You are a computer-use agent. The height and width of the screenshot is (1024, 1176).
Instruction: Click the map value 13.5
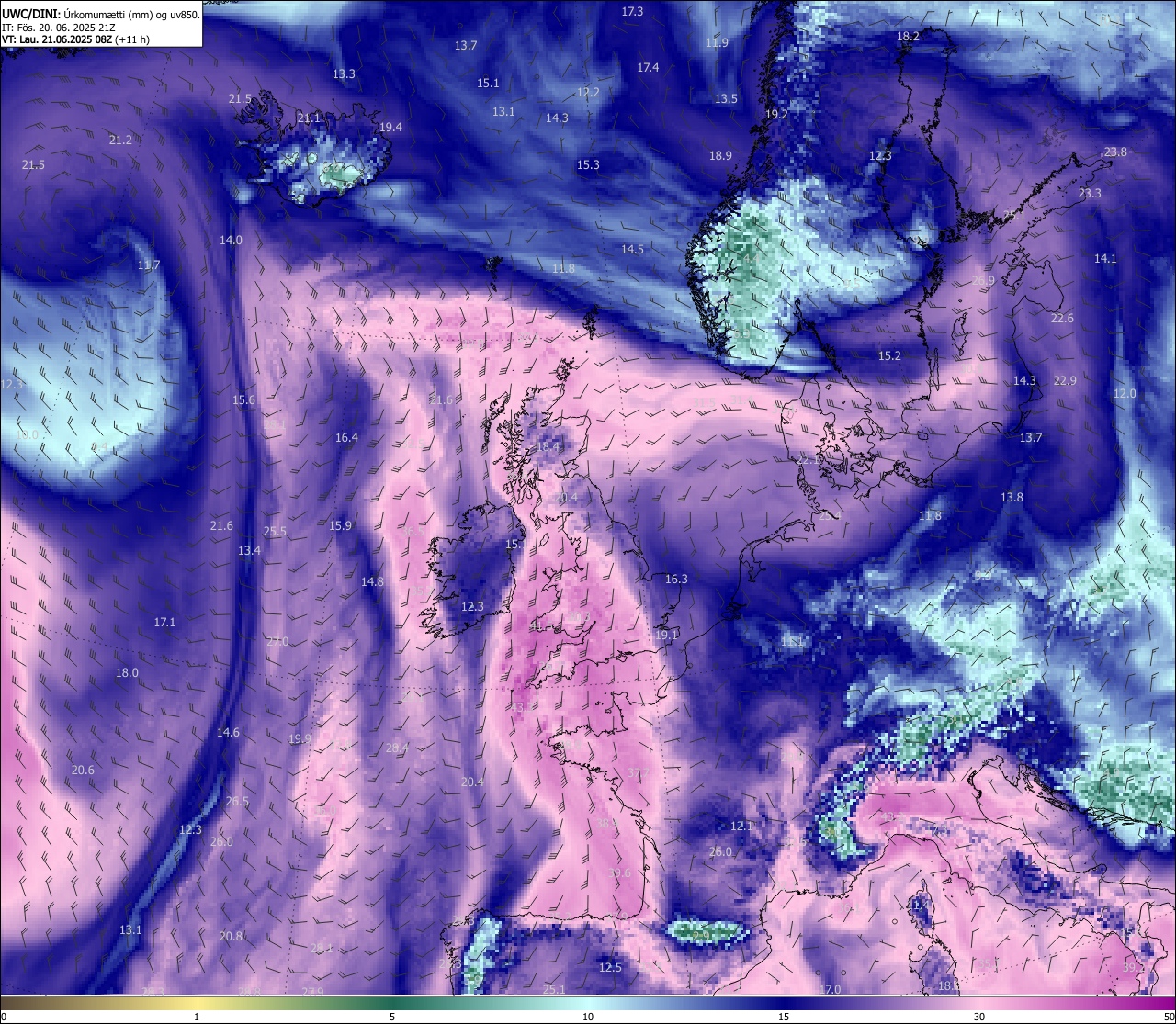(726, 99)
